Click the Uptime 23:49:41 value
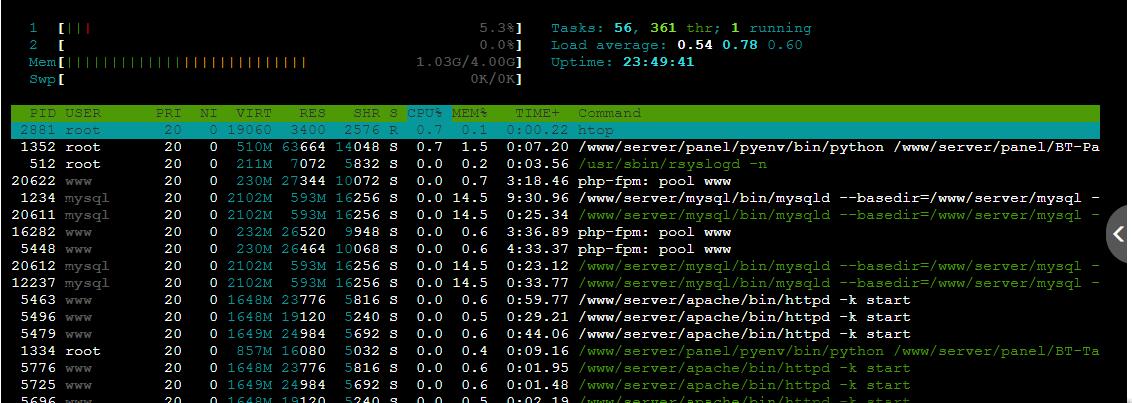1132x403 pixels. tap(658, 62)
